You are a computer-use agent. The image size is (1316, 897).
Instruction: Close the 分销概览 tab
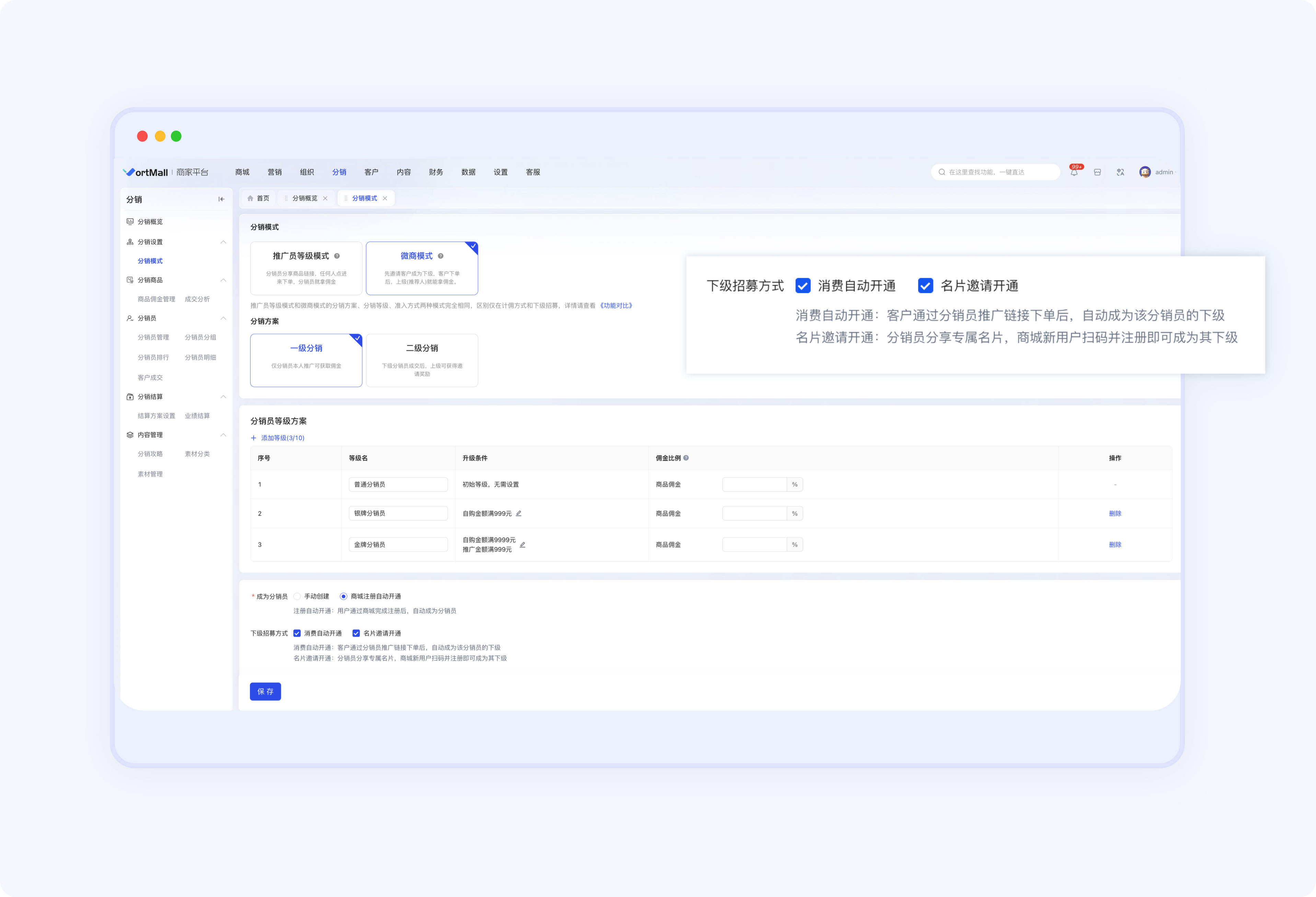(x=325, y=198)
